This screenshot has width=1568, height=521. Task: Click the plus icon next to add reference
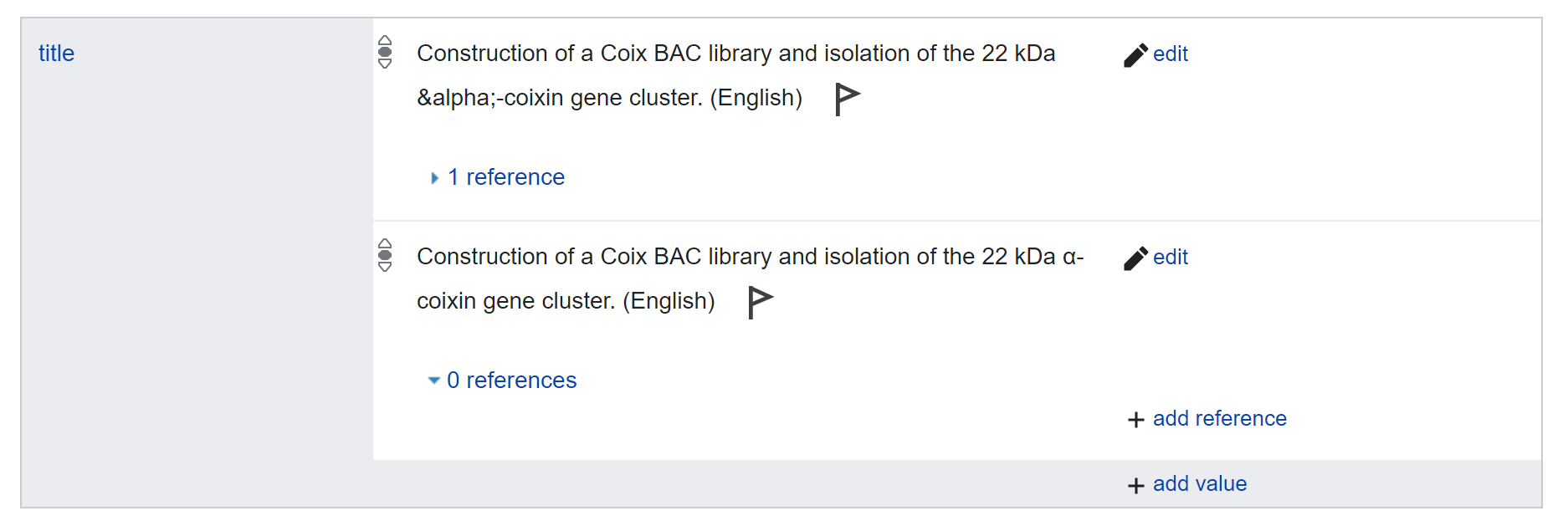point(1135,419)
